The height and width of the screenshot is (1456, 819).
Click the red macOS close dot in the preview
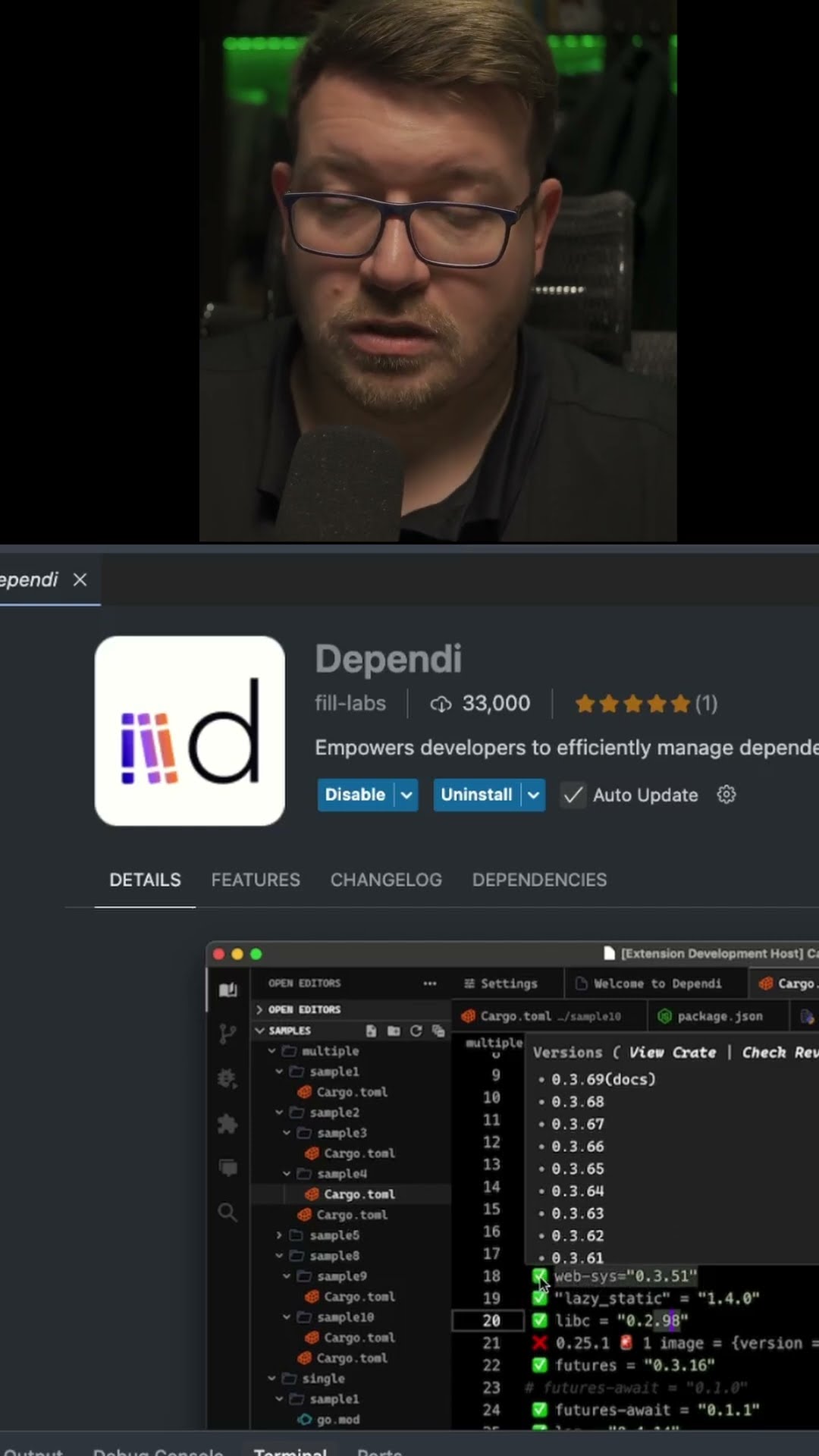(x=219, y=954)
